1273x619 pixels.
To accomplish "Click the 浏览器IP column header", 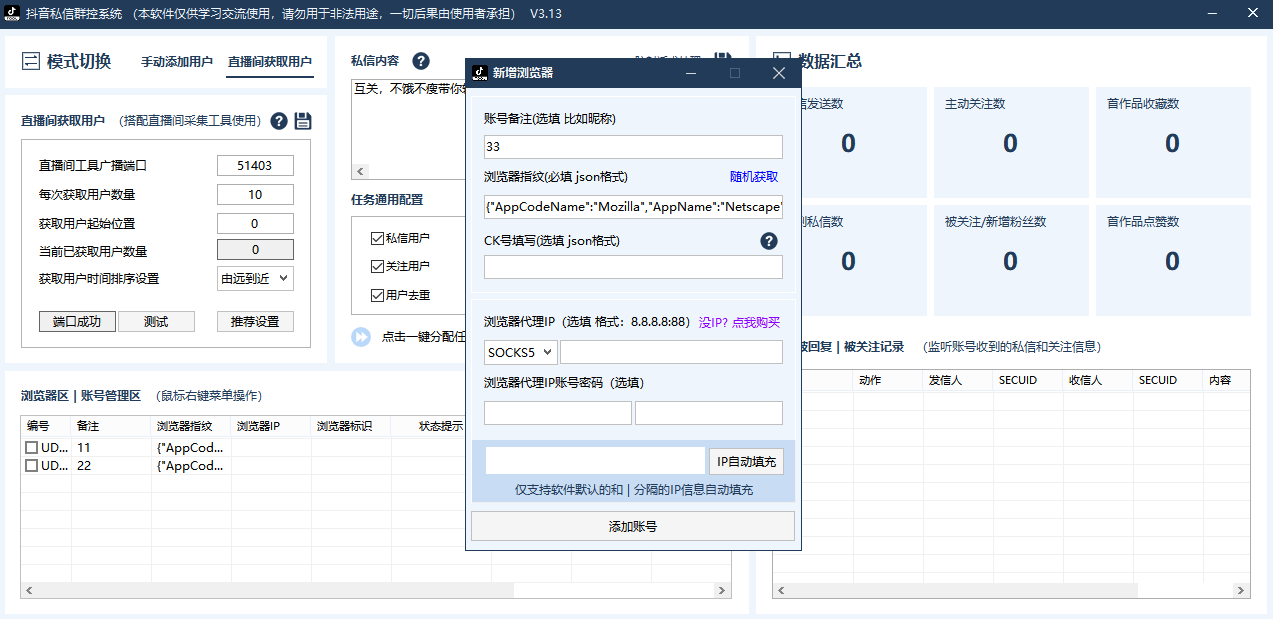I will point(271,426).
